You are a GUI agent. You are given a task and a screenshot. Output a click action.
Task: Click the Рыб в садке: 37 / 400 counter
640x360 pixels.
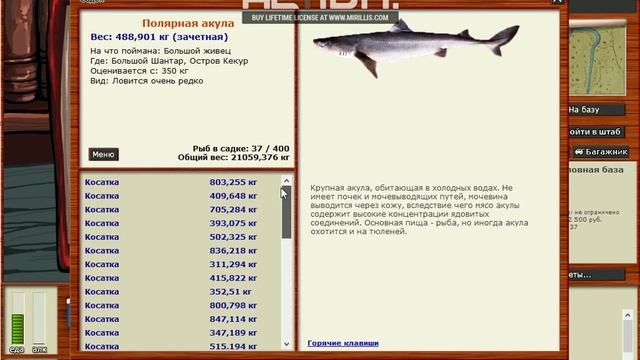point(241,149)
